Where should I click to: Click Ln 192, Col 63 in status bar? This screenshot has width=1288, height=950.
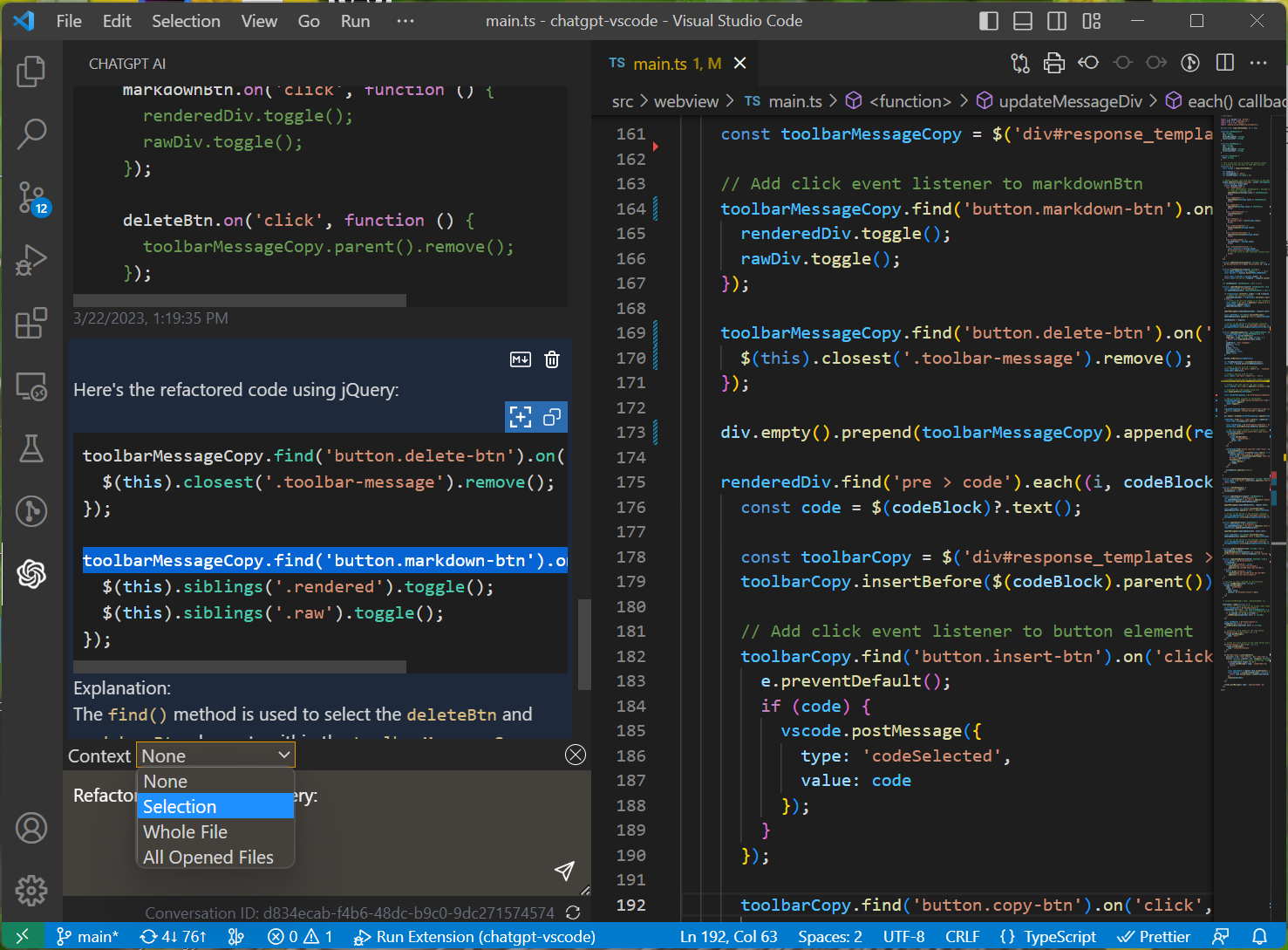(x=728, y=937)
